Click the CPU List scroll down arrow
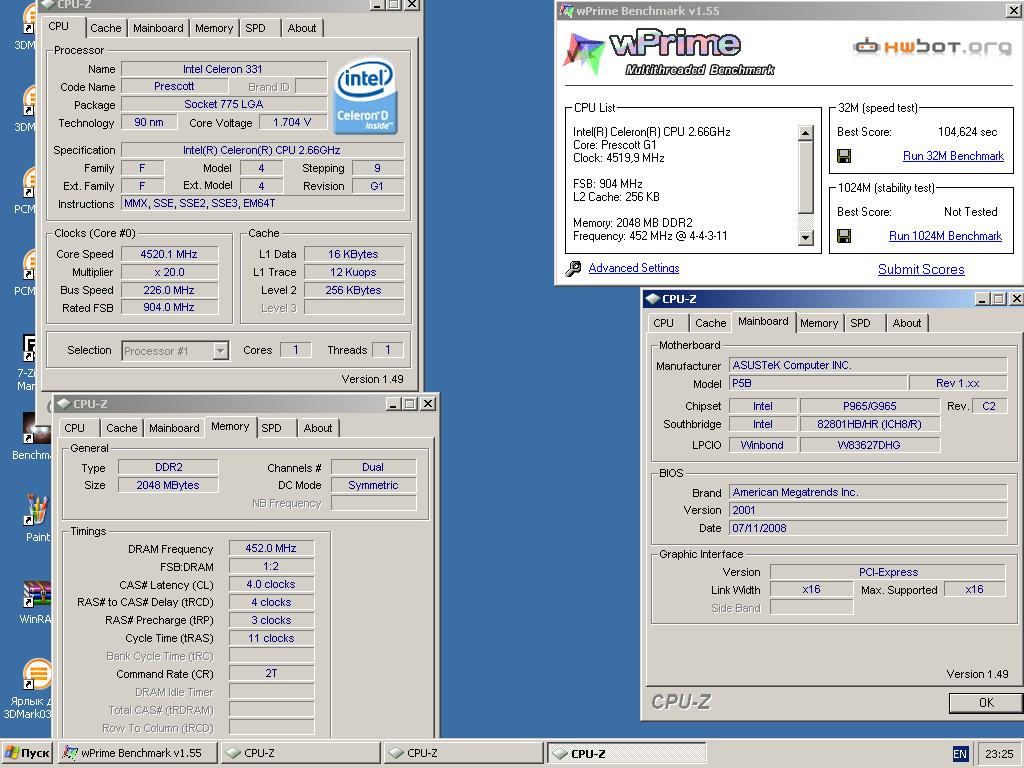The height and width of the screenshot is (768, 1024). 806,238
